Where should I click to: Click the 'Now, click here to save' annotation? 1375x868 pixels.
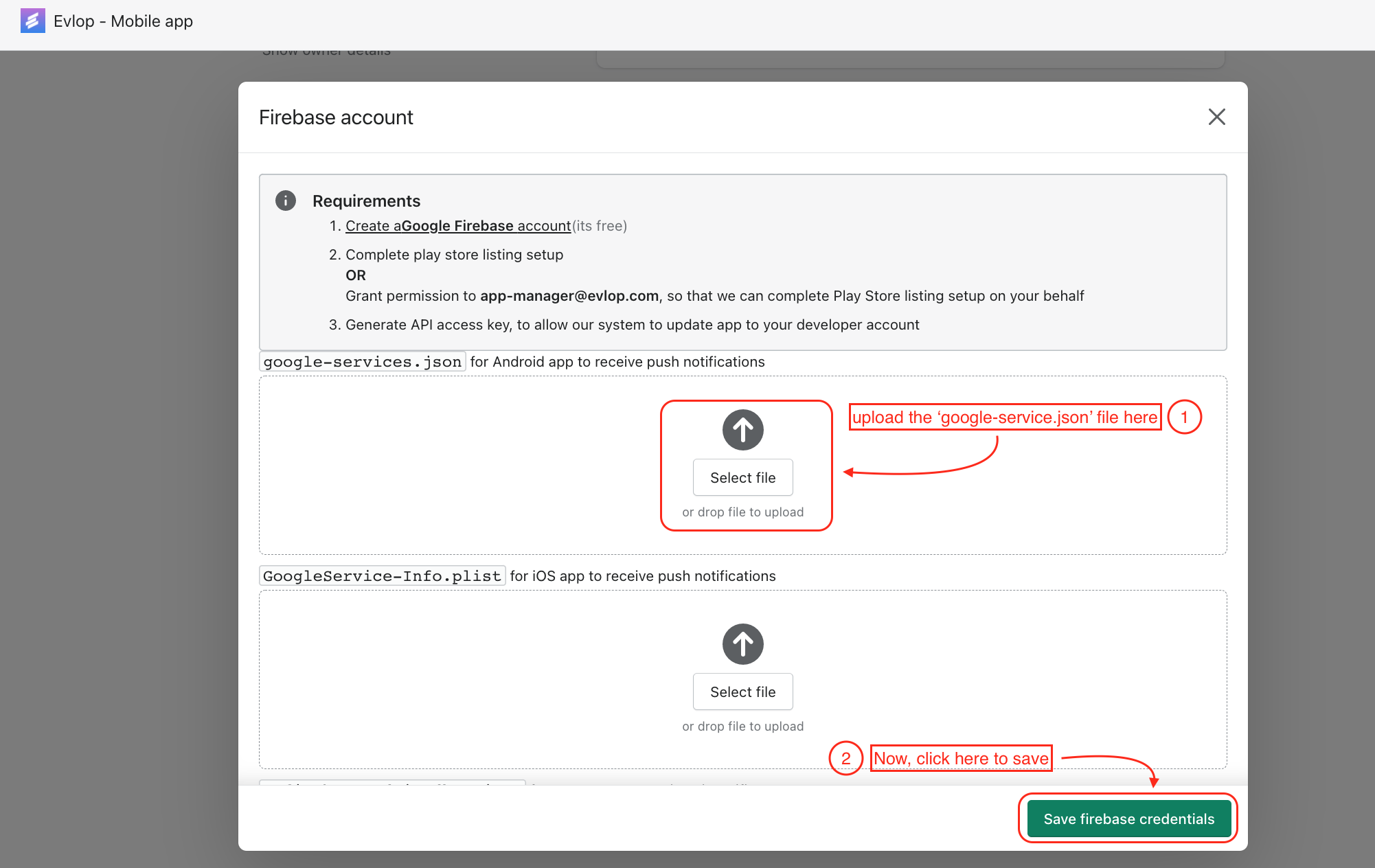point(961,758)
